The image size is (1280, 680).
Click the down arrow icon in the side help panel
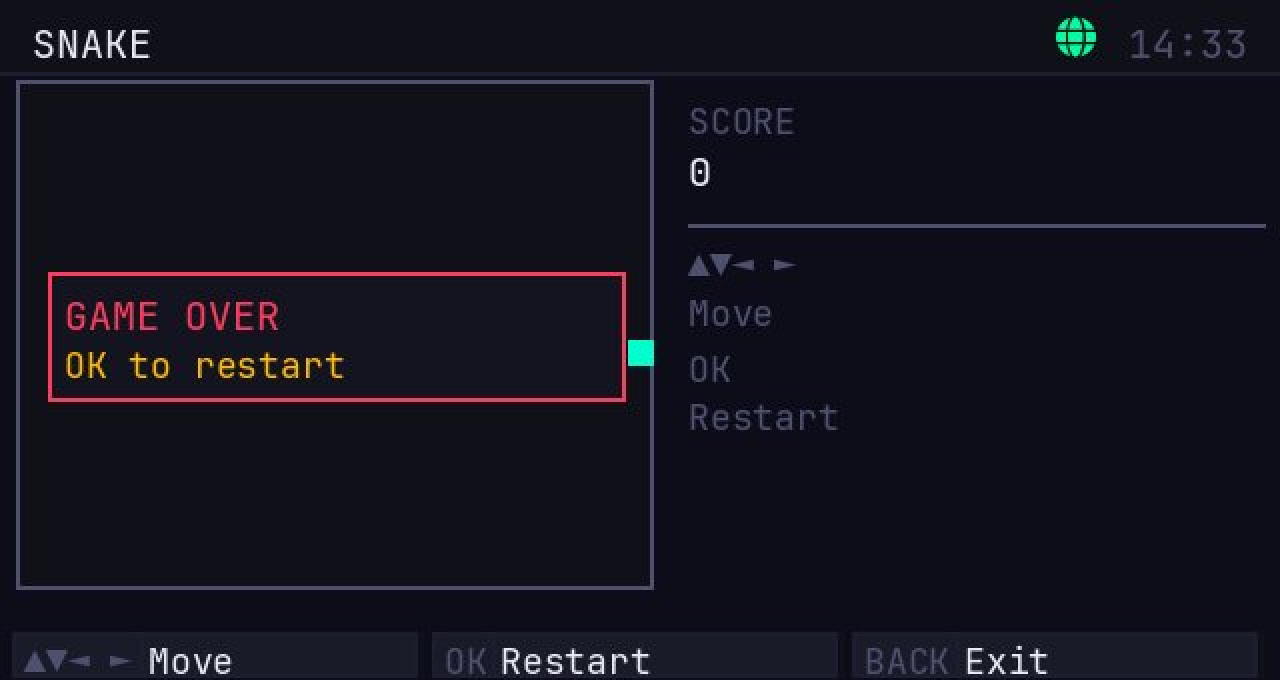click(721, 266)
